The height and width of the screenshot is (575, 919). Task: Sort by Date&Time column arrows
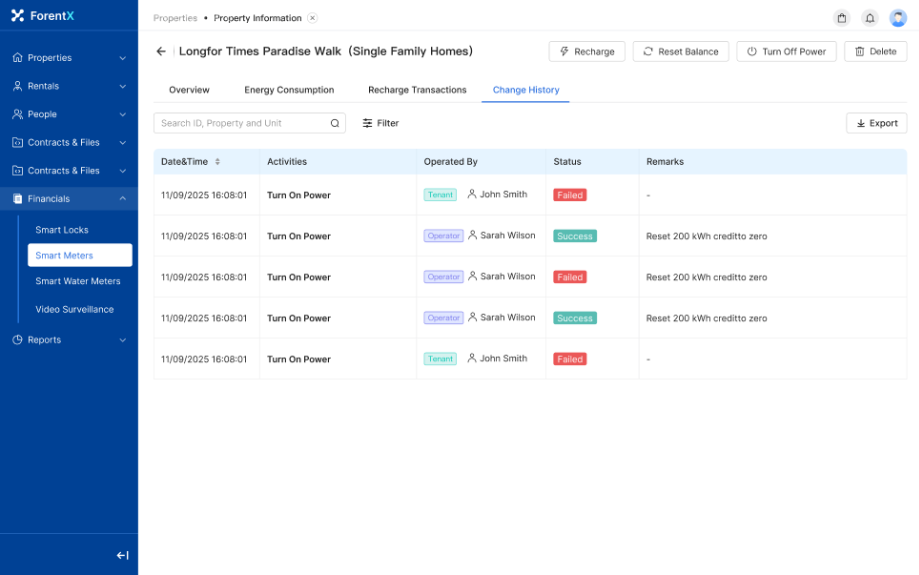click(217, 162)
